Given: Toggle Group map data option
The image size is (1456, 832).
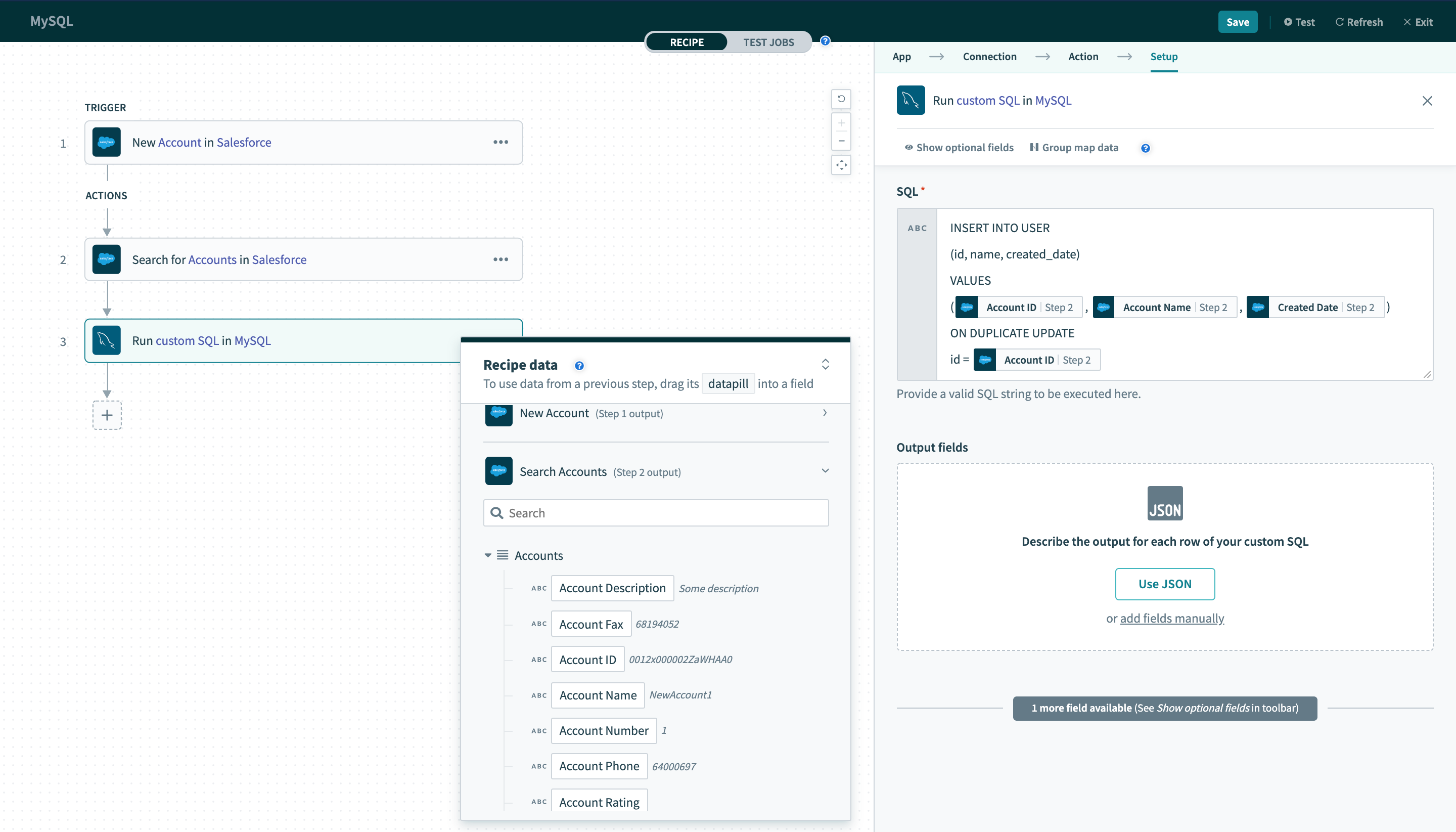Looking at the screenshot, I should tap(1074, 147).
